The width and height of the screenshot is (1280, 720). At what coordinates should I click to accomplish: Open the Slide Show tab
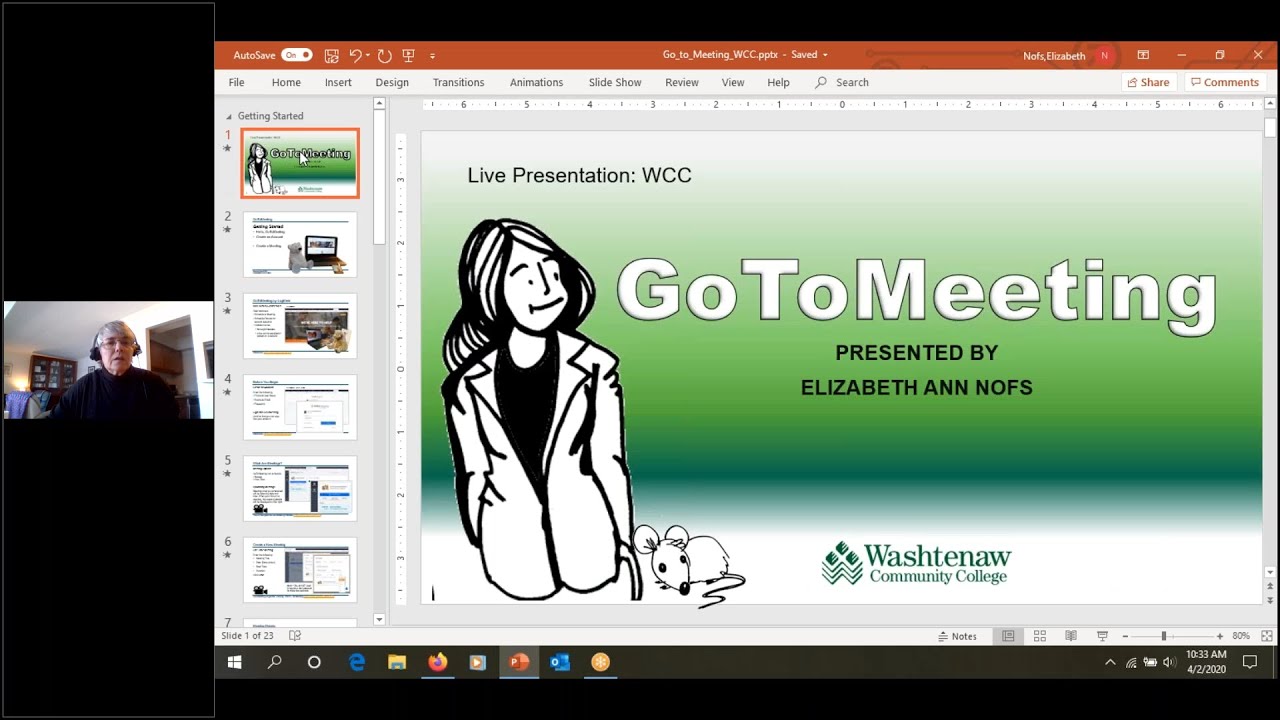click(615, 82)
